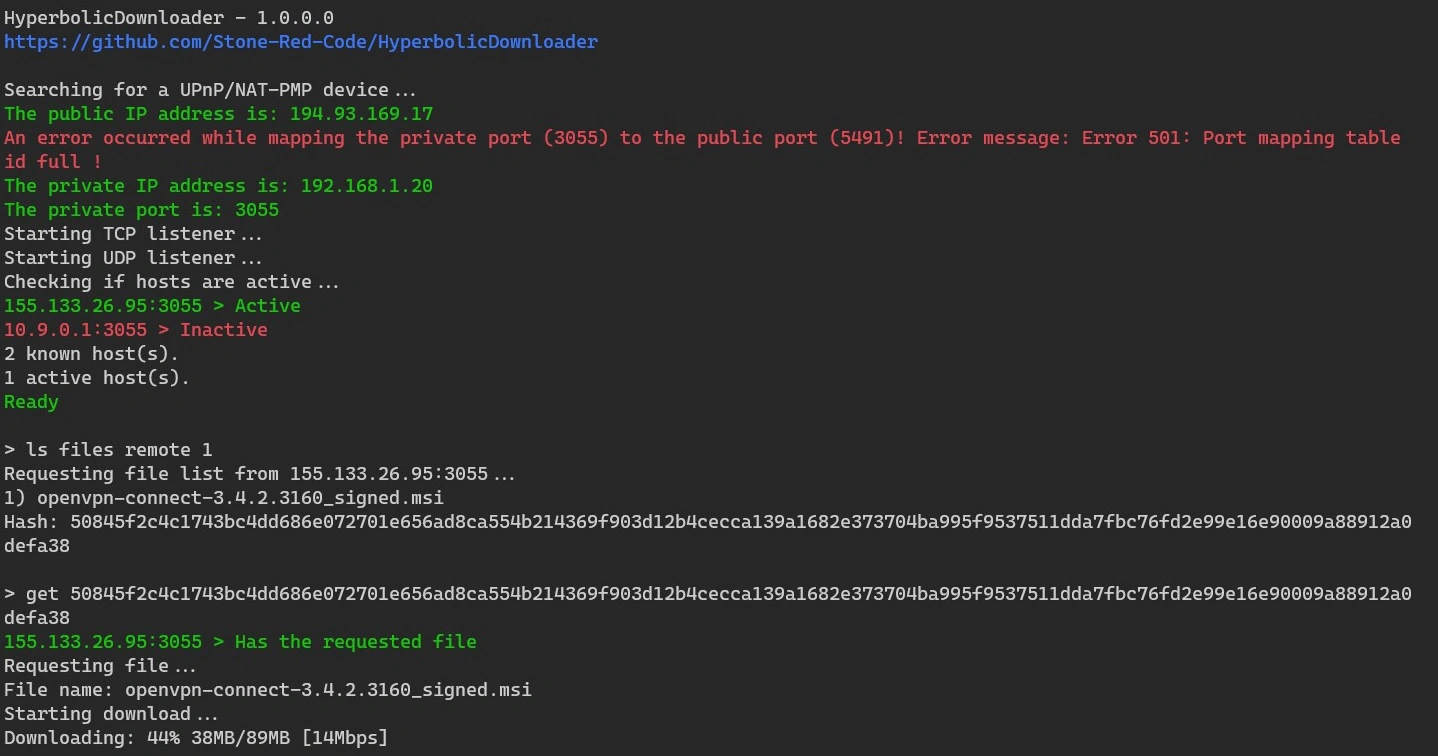This screenshot has height=756, width=1438.
Task: Click the HyperbolicDownloader 1.0.0.0 title line
Action: 169,18
